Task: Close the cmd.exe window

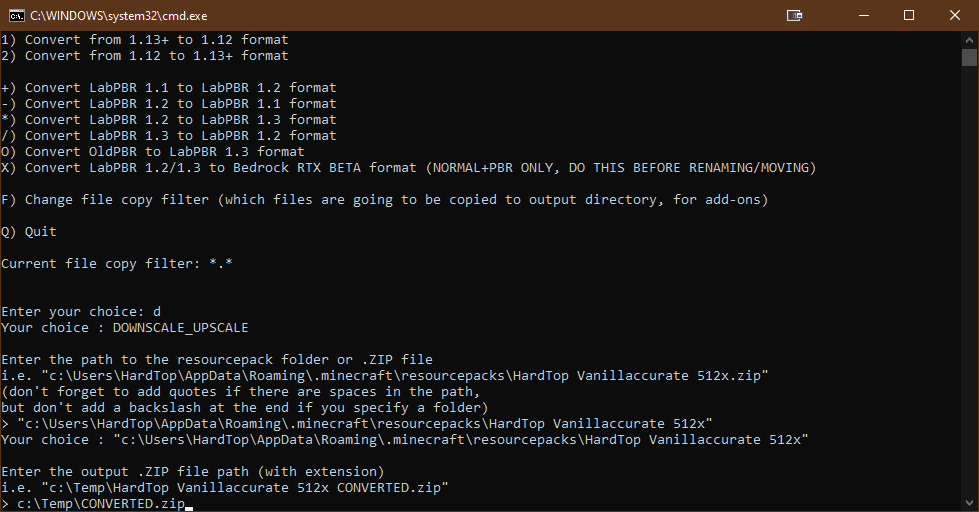Action: 955,15
